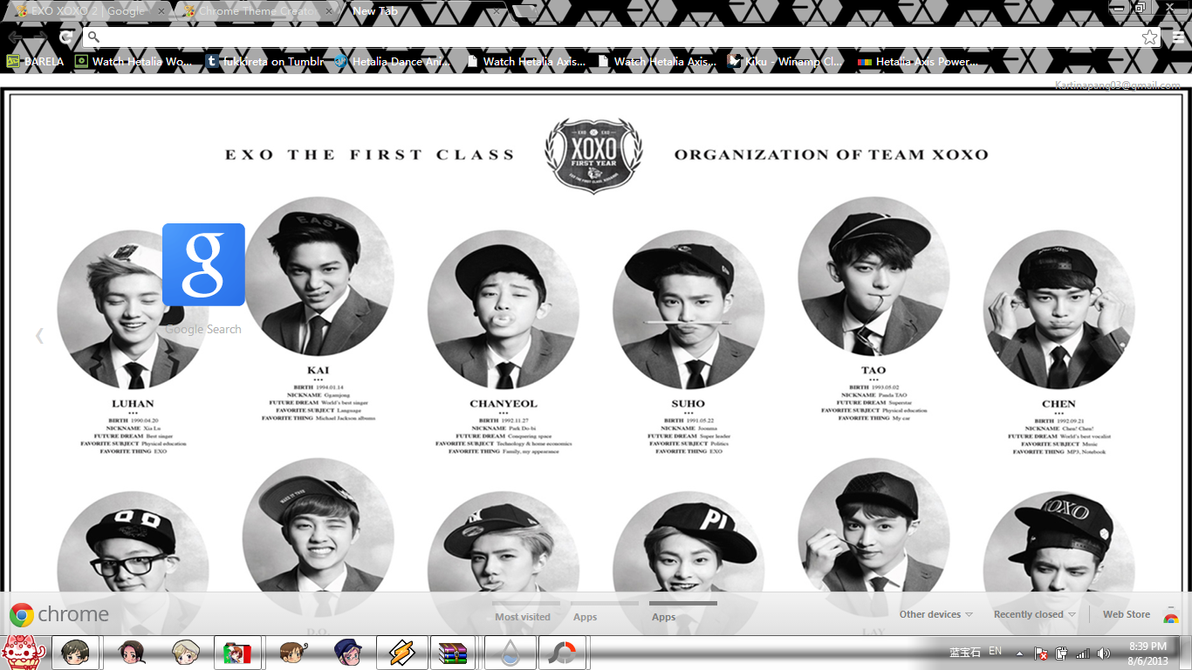The height and width of the screenshot is (670, 1192).
Task: Expand the Recently closed dropdown
Action: coord(1035,614)
